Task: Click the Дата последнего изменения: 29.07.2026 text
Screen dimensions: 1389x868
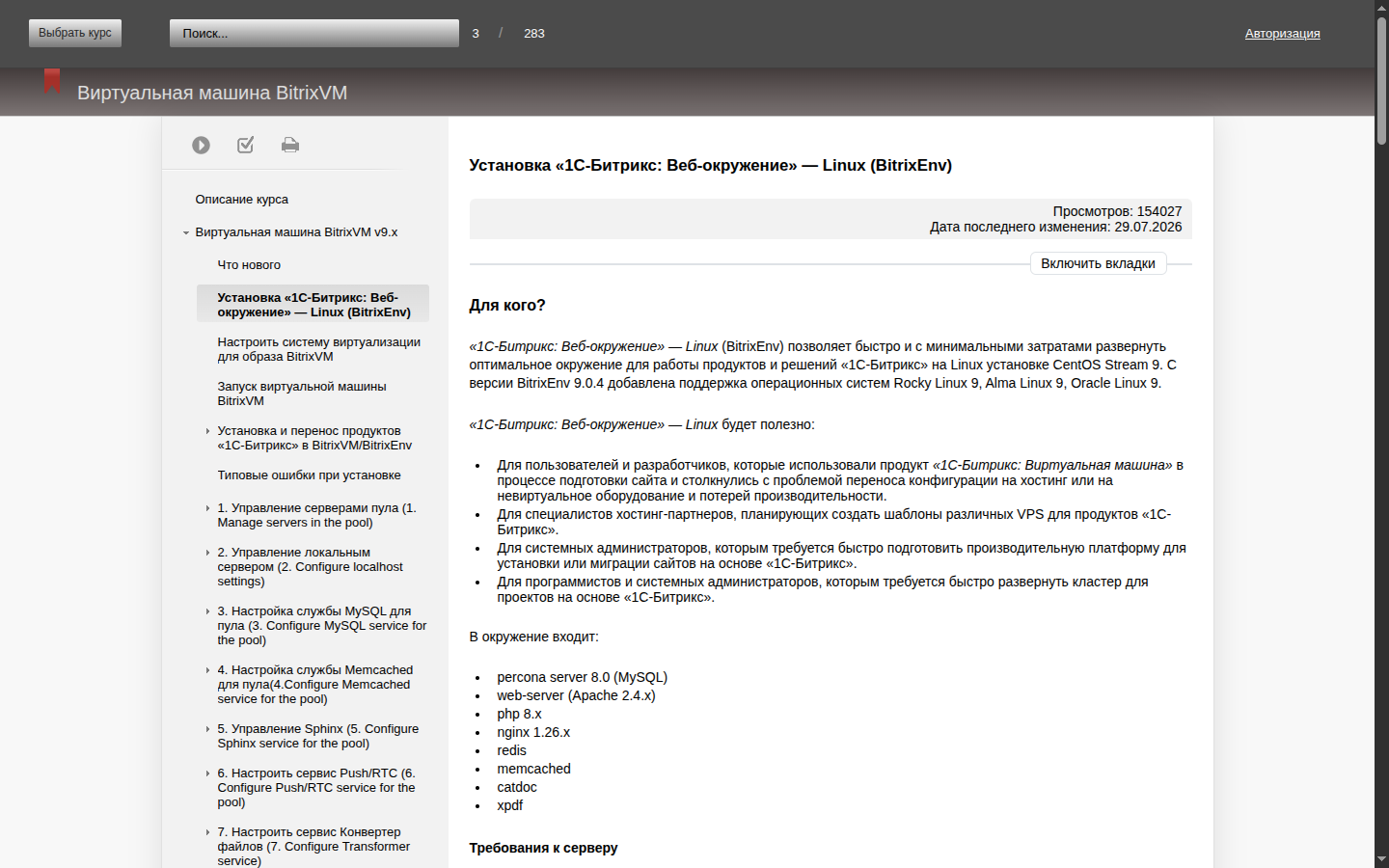Action: (1055, 227)
